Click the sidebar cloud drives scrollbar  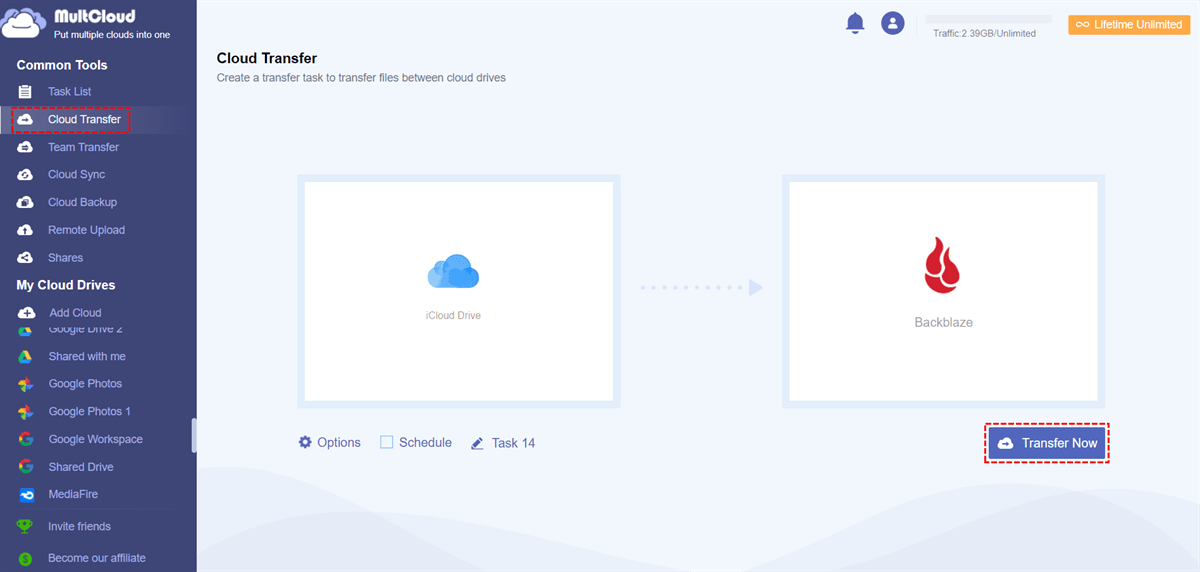coord(194,435)
